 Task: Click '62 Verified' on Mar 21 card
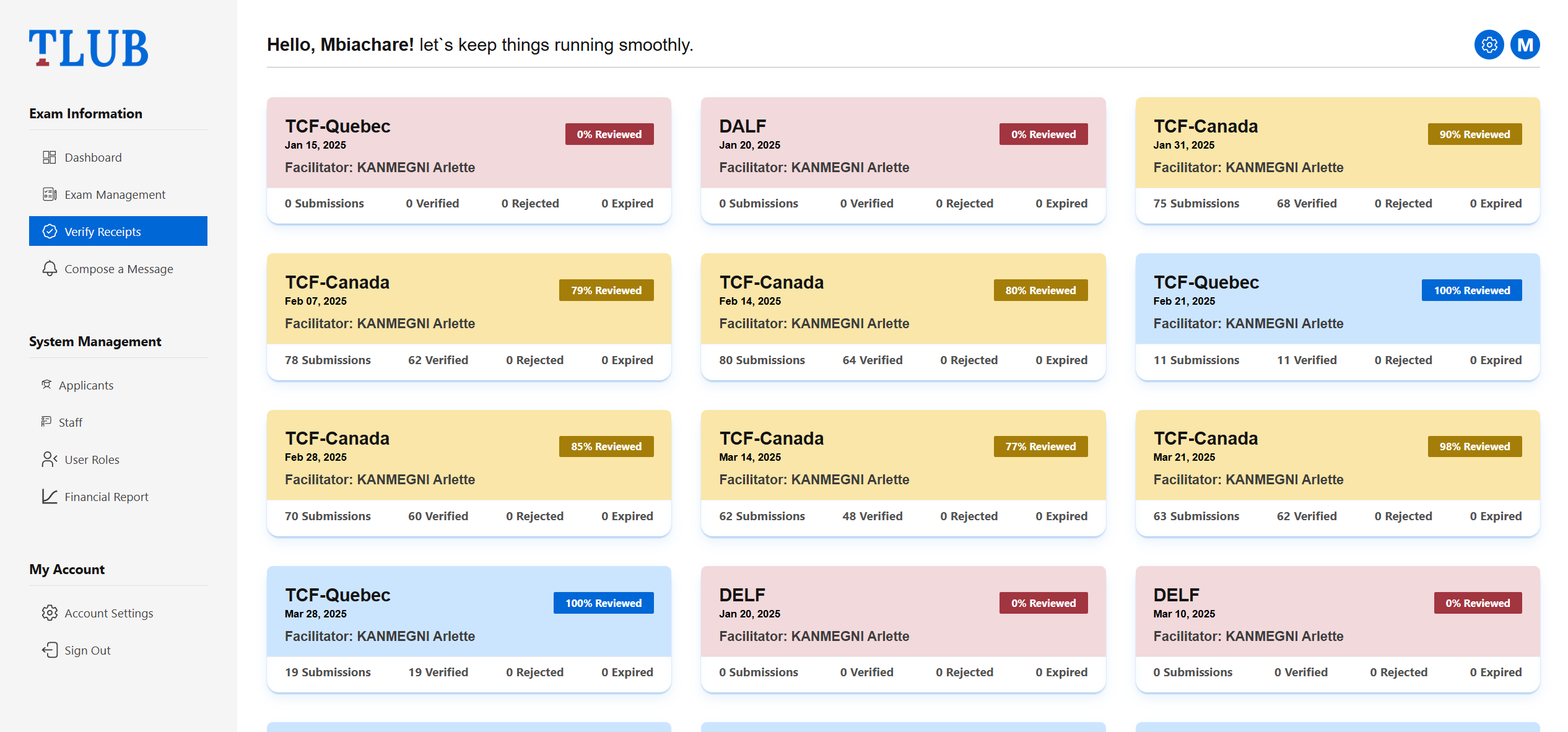[1307, 516]
